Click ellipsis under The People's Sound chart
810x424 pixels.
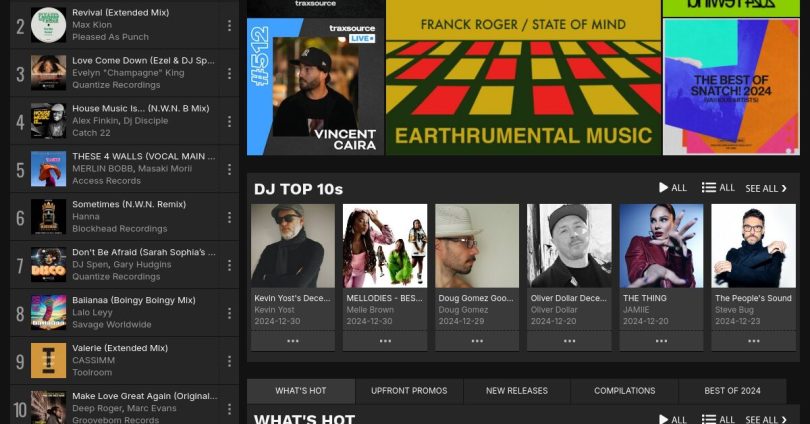(x=753, y=341)
